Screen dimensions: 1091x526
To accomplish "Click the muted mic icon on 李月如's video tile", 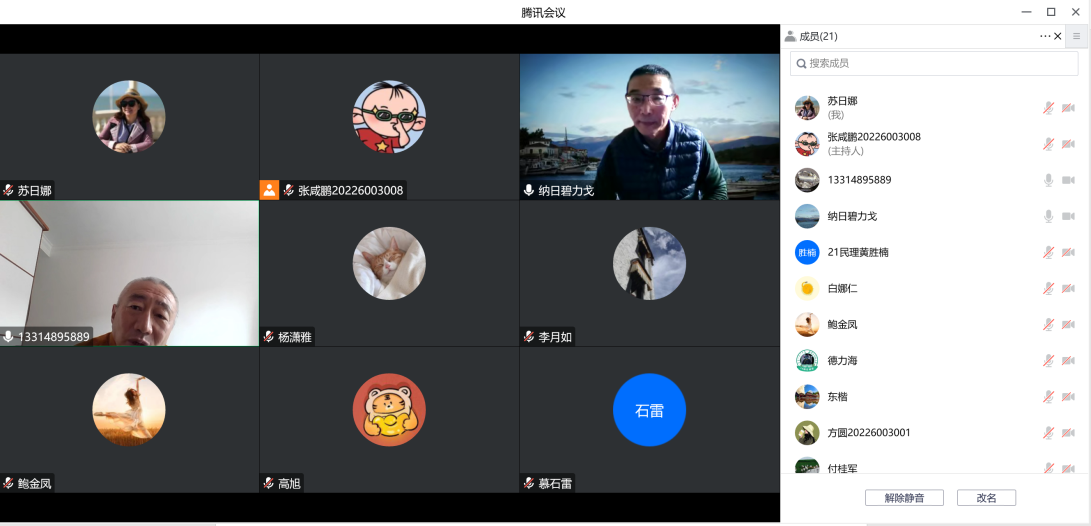I will click(x=529, y=337).
